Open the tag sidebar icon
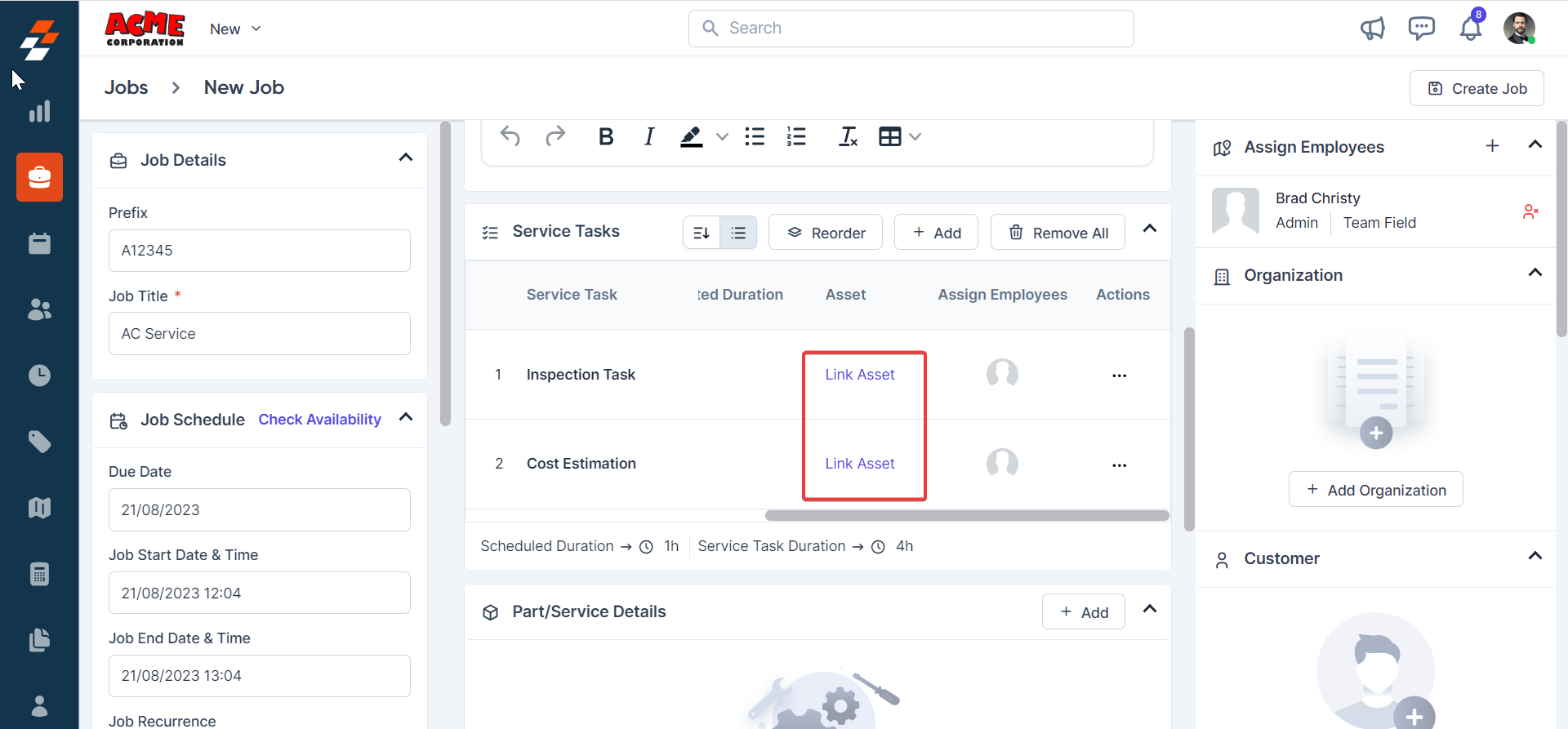Image resolution: width=1568 pixels, height=729 pixels. (x=39, y=442)
